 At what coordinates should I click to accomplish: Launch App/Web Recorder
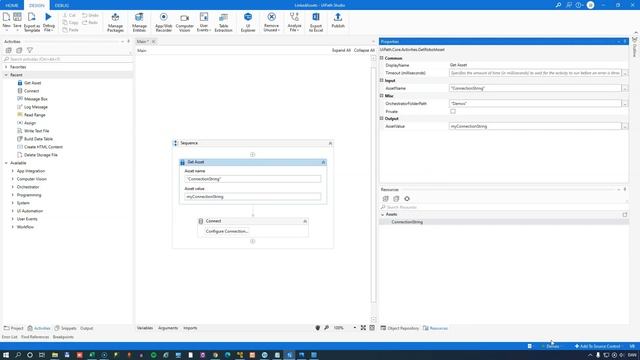(164, 22)
